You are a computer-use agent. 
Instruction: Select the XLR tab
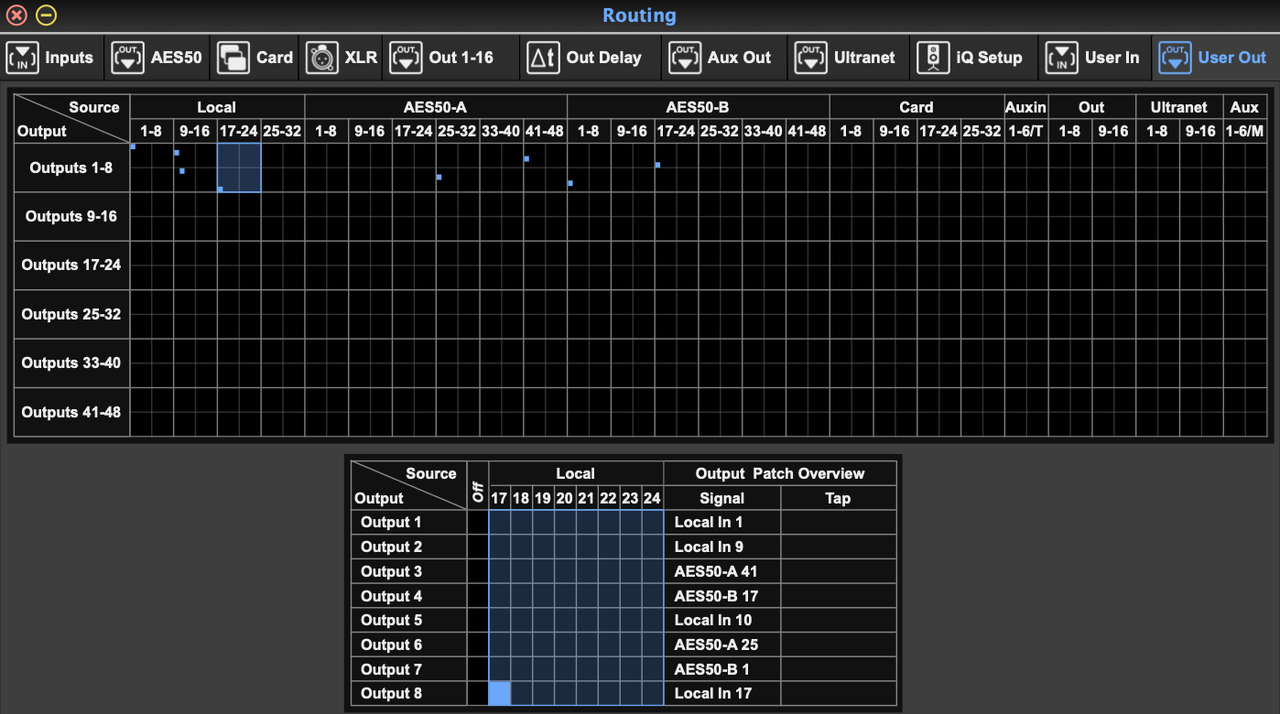pyautogui.click(x=342, y=57)
